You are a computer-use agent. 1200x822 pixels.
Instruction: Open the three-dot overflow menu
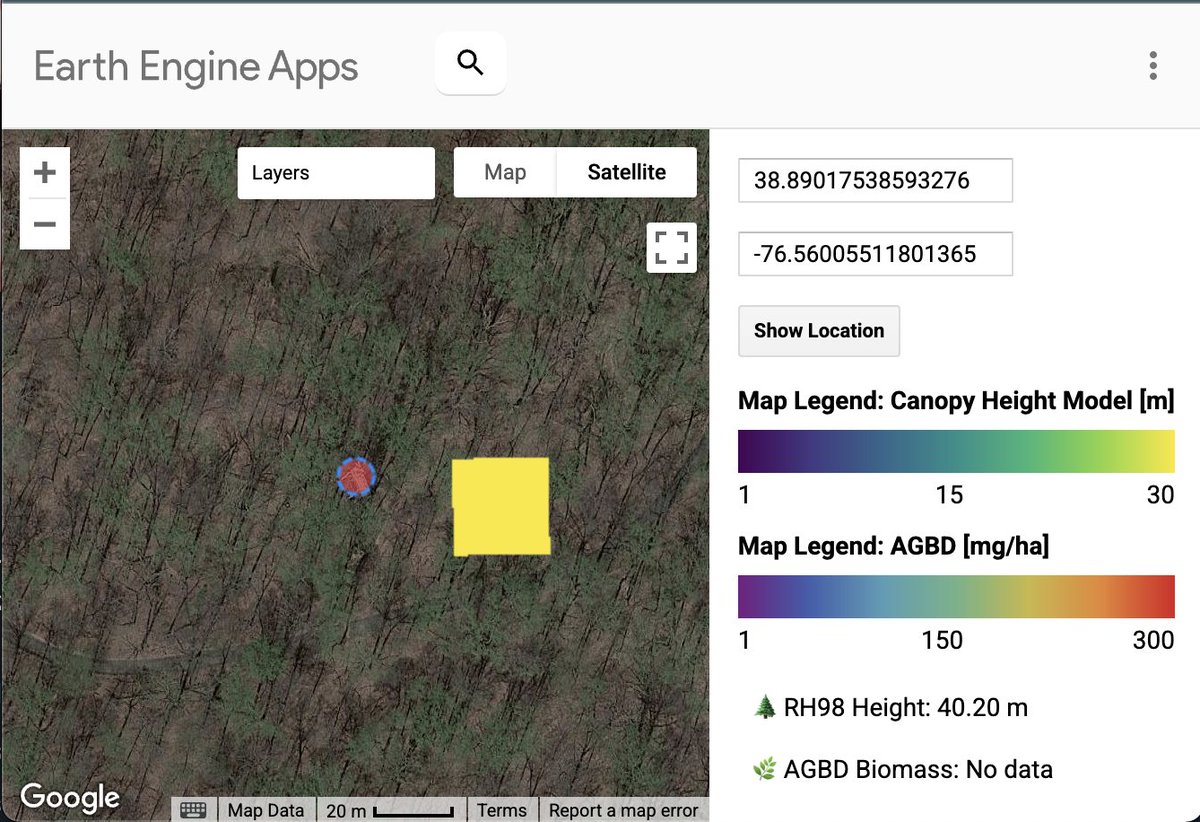point(1153,66)
